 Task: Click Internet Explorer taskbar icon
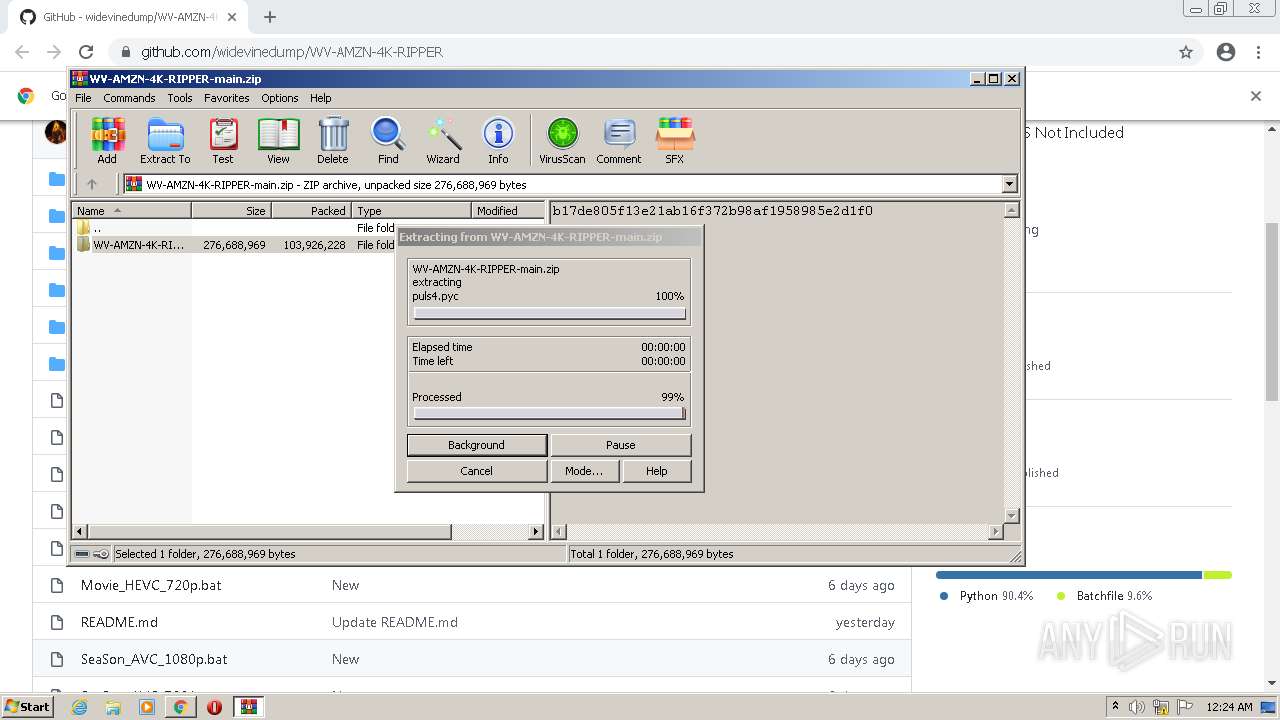point(79,707)
